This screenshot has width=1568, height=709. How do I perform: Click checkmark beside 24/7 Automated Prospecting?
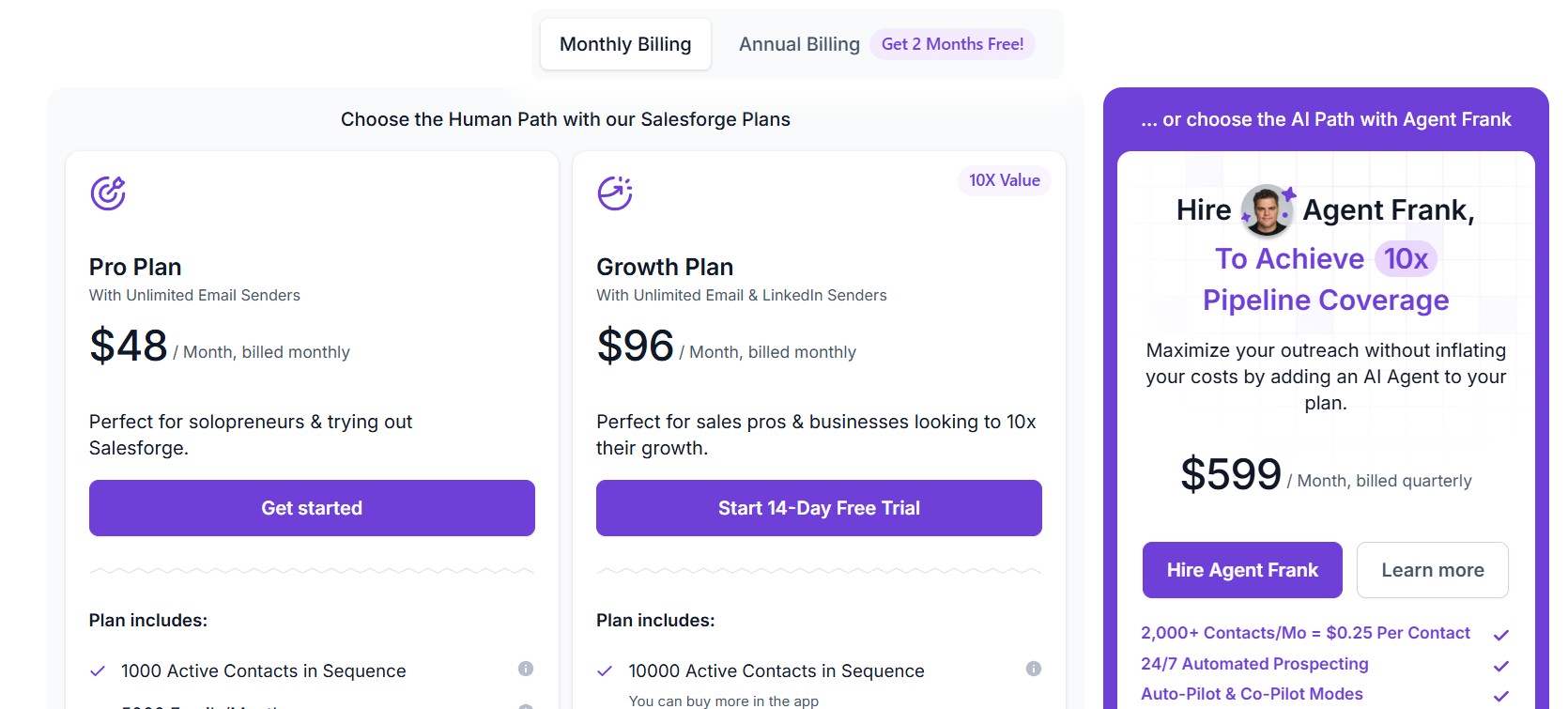(x=1501, y=665)
